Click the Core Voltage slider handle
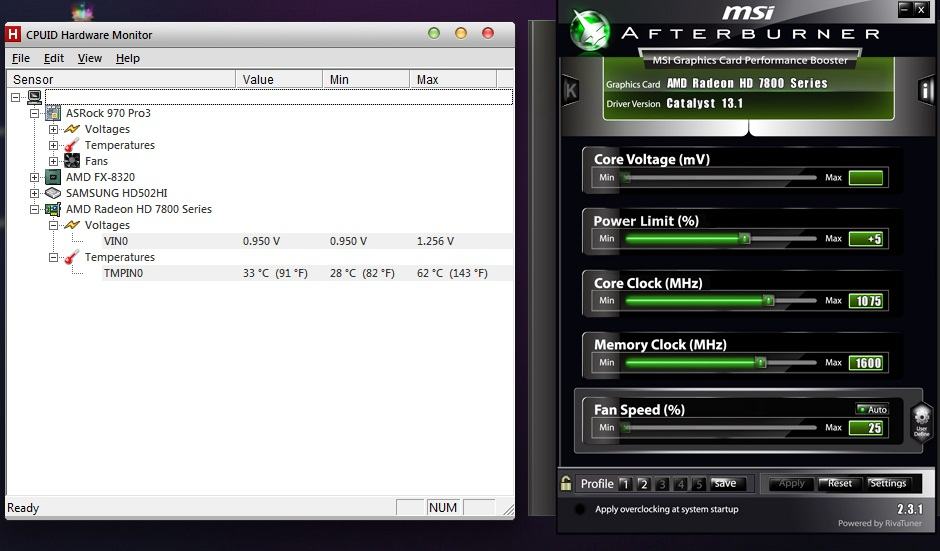940x551 pixels. 627,177
